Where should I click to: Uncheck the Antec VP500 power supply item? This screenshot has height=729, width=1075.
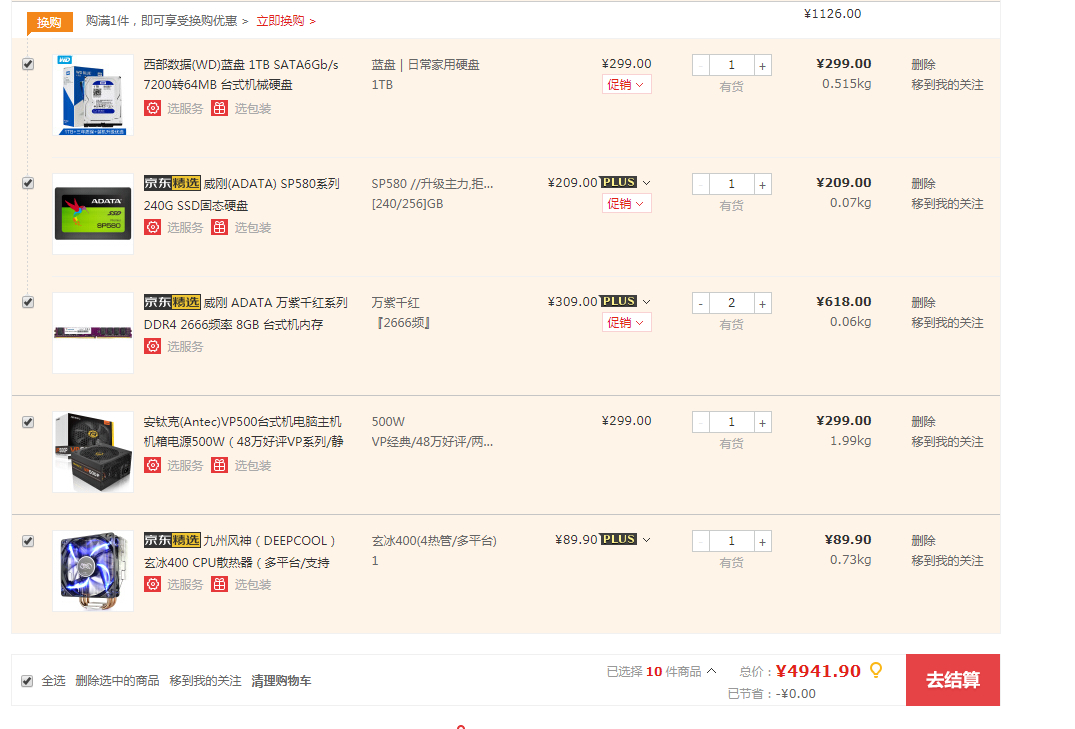[x=28, y=422]
